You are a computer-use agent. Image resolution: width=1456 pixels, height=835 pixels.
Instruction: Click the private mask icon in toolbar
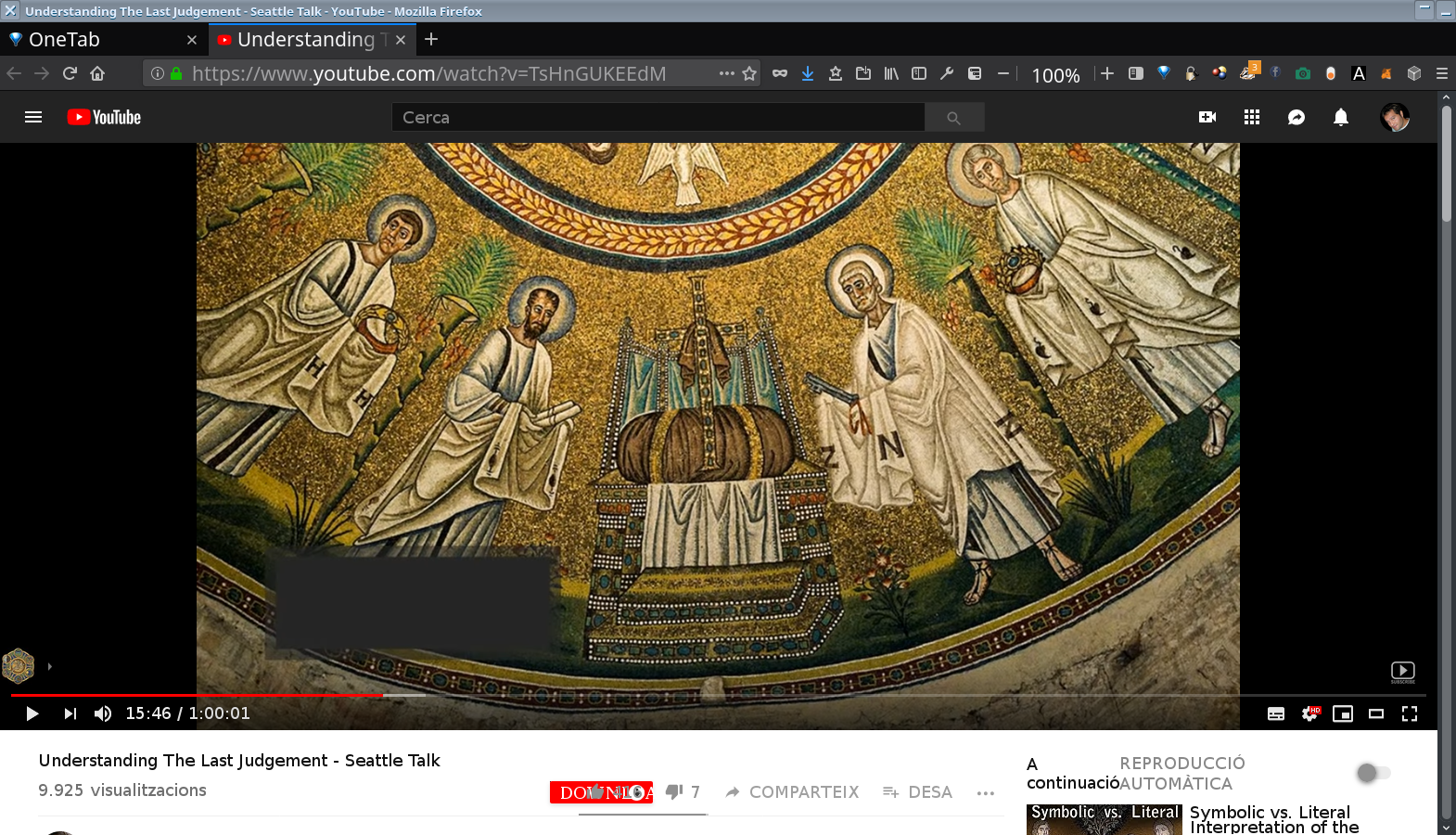[780, 73]
